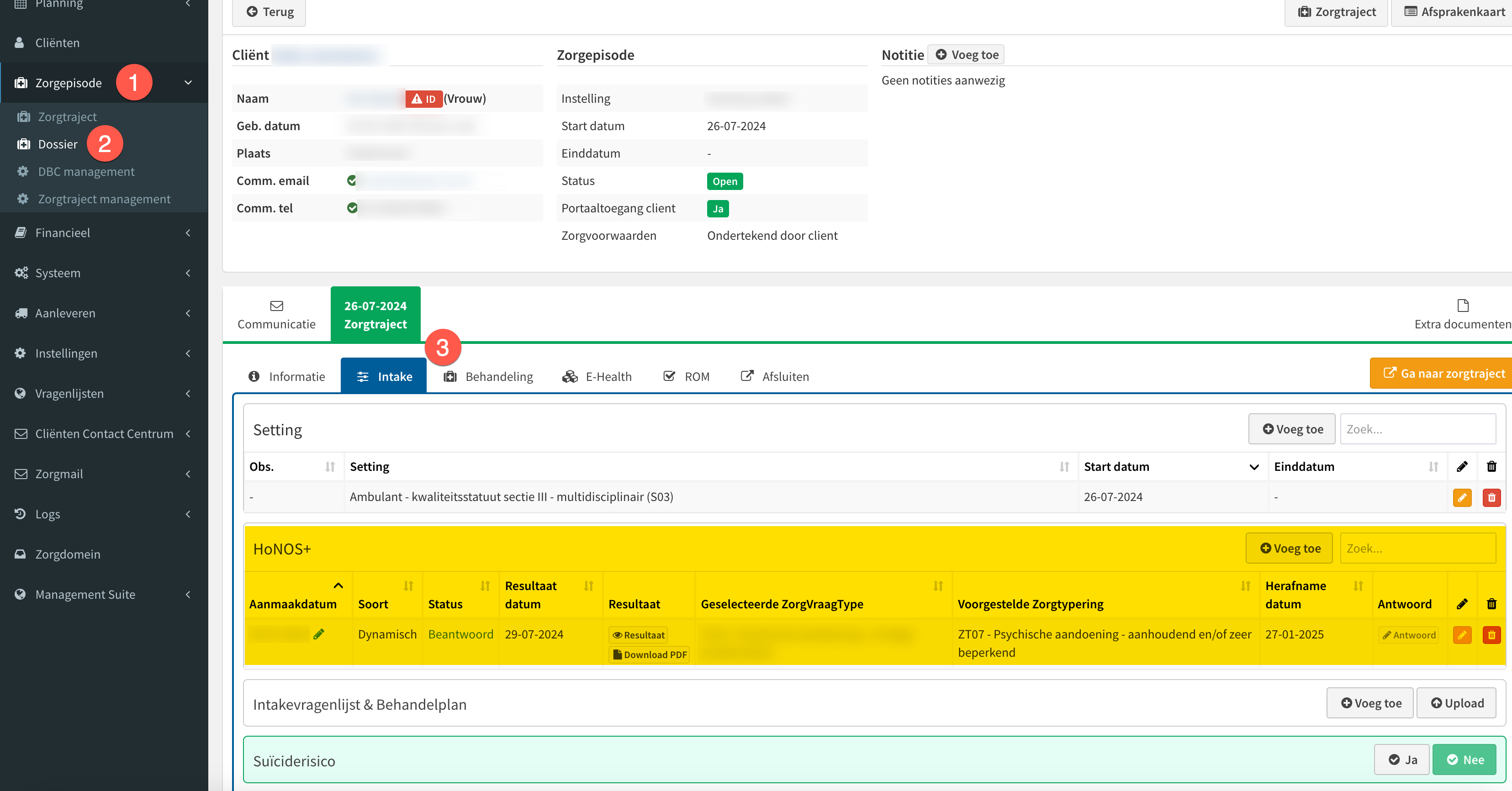The image size is (1512, 791).
Task: Sort HoNOS+ by Aanmaakdatum column
Action: tap(338, 585)
